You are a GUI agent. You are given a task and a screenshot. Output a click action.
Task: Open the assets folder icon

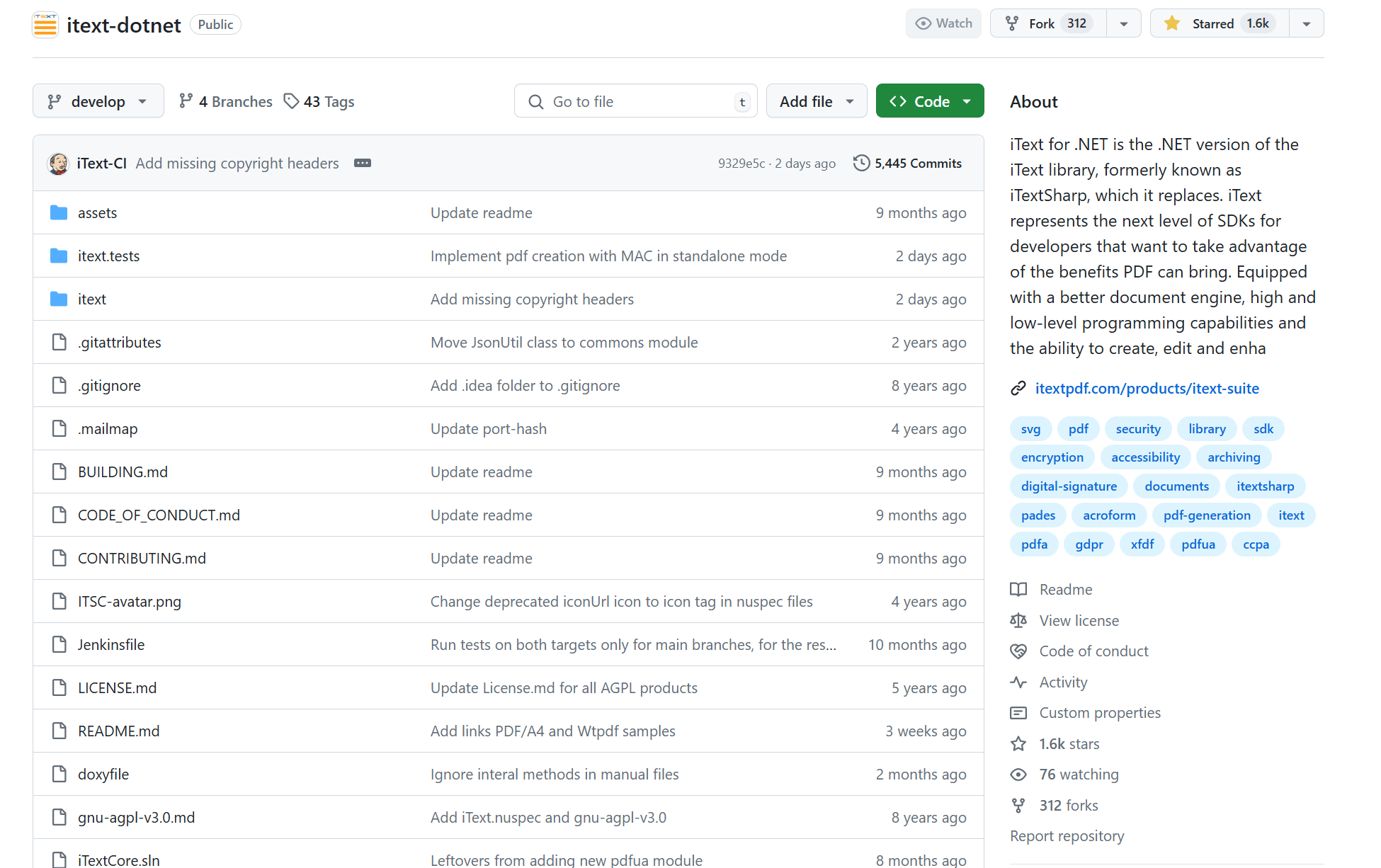pos(59,213)
